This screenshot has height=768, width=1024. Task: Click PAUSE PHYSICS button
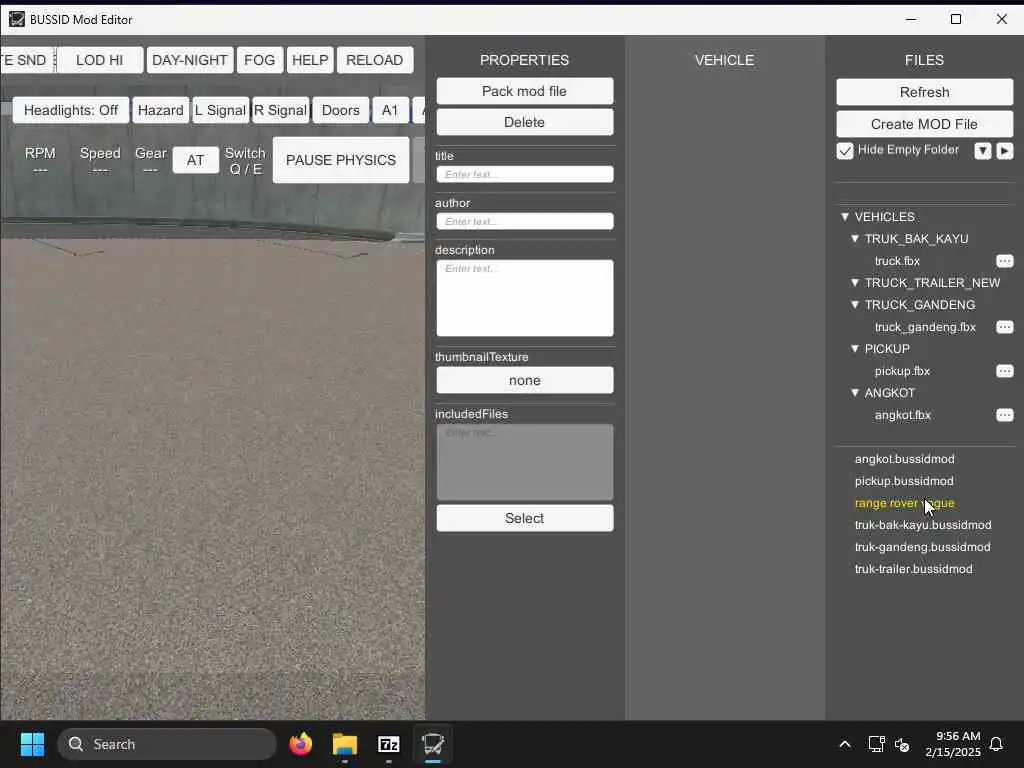(341, 160)
